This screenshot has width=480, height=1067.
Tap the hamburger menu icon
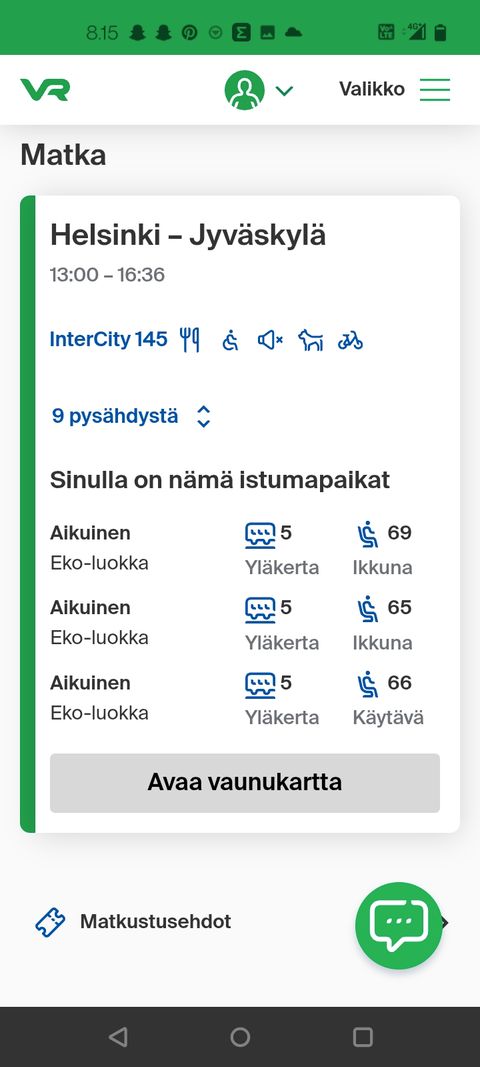[435, 90]
